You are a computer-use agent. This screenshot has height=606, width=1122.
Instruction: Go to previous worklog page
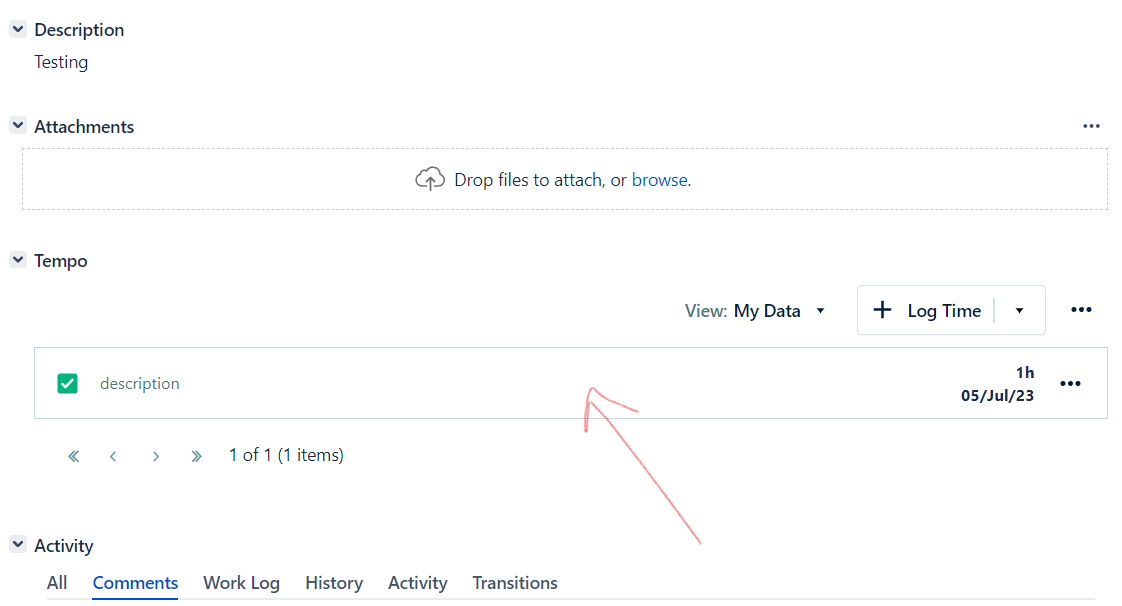tap(113, 456)
